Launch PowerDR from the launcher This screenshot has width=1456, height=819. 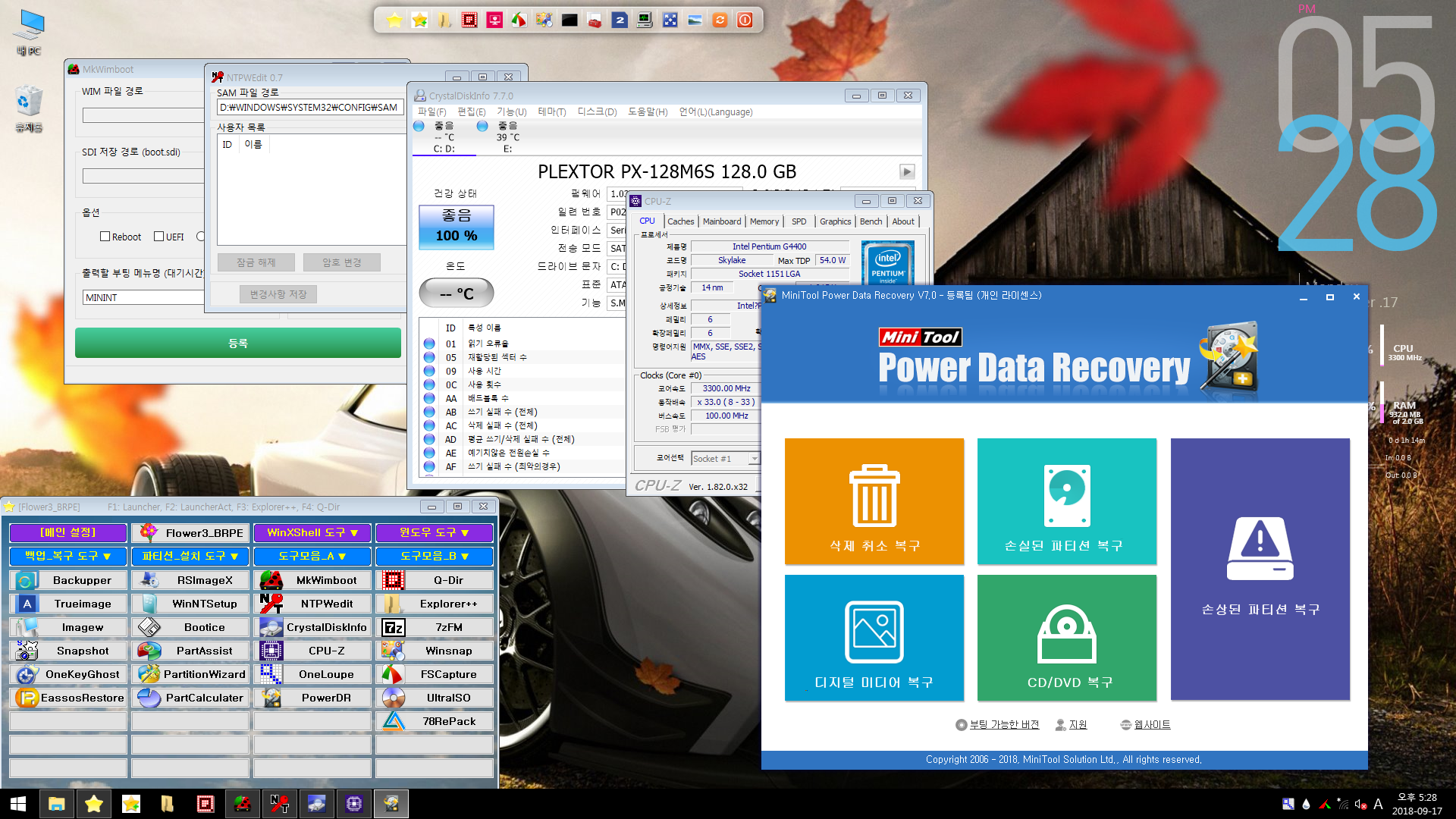(312, 698)
